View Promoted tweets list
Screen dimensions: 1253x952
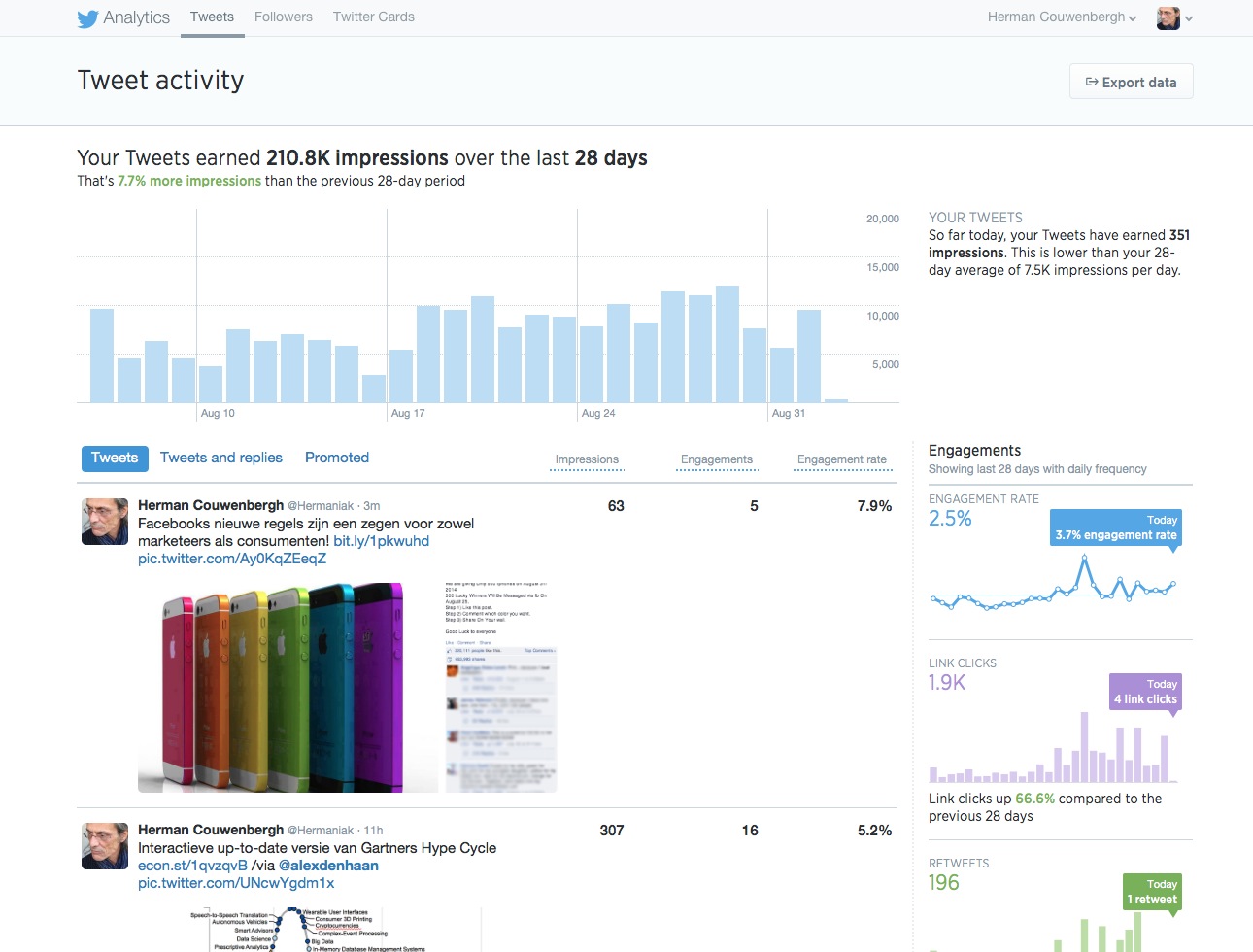[337, 459]
